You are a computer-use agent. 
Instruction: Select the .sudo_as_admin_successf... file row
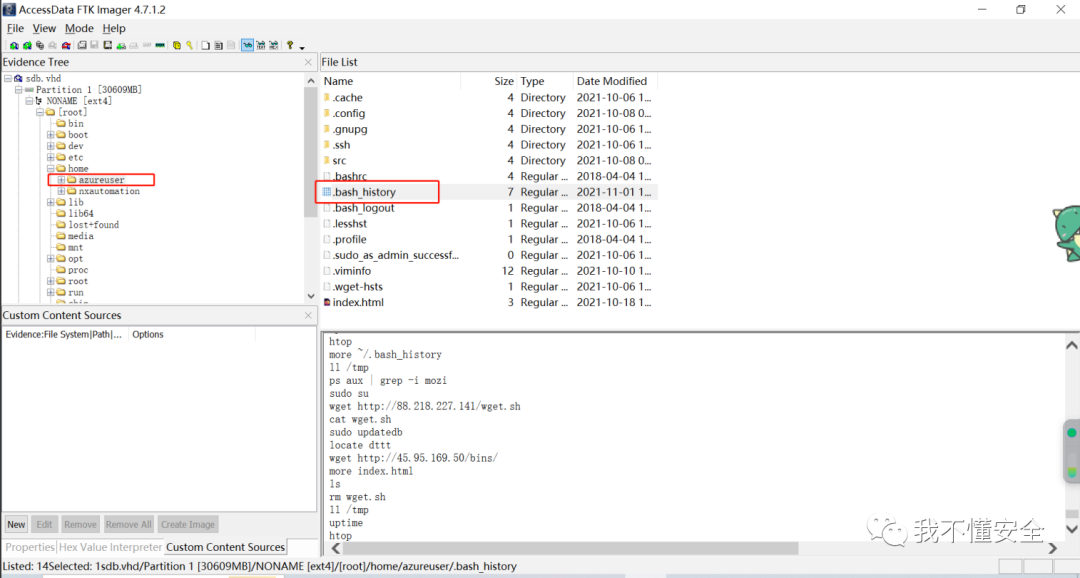489,255
